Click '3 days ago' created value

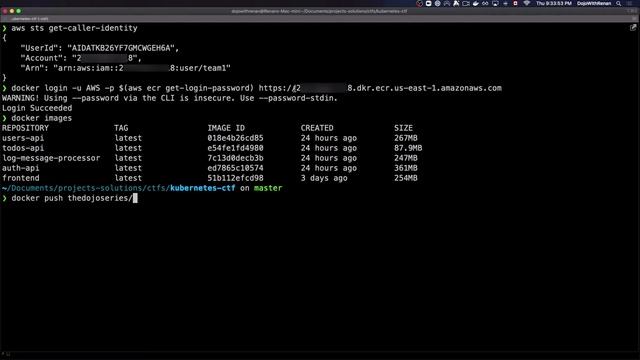pyautogui.click(x=324, y=178)
